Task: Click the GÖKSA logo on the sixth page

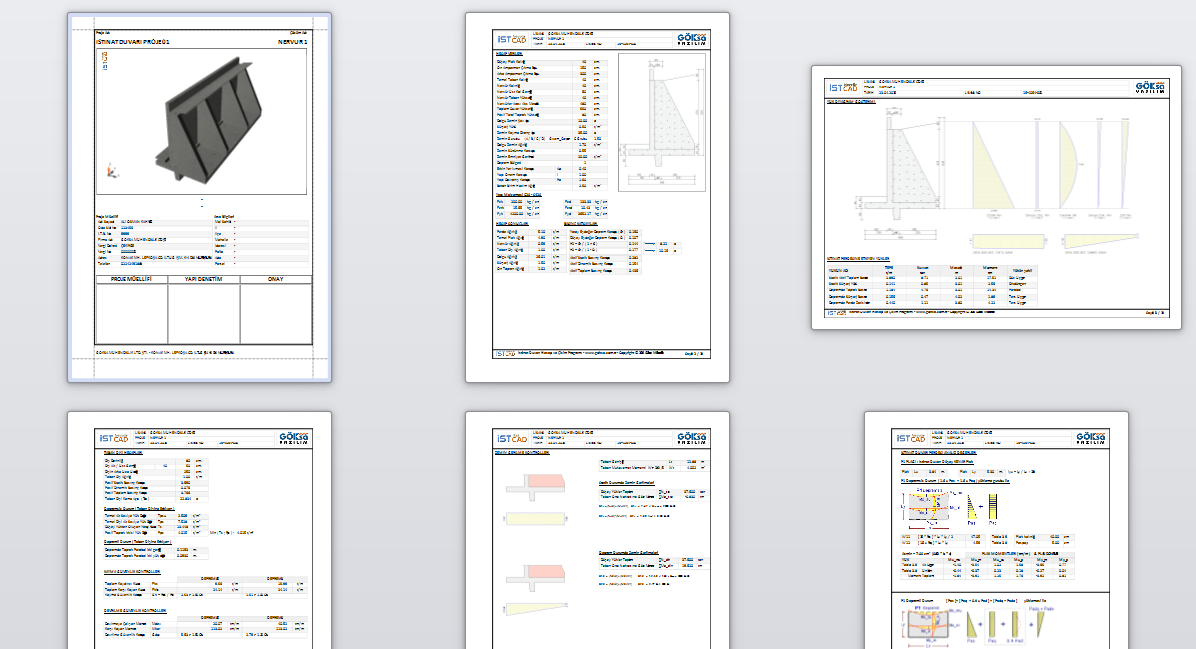Action: (1091, 438)
